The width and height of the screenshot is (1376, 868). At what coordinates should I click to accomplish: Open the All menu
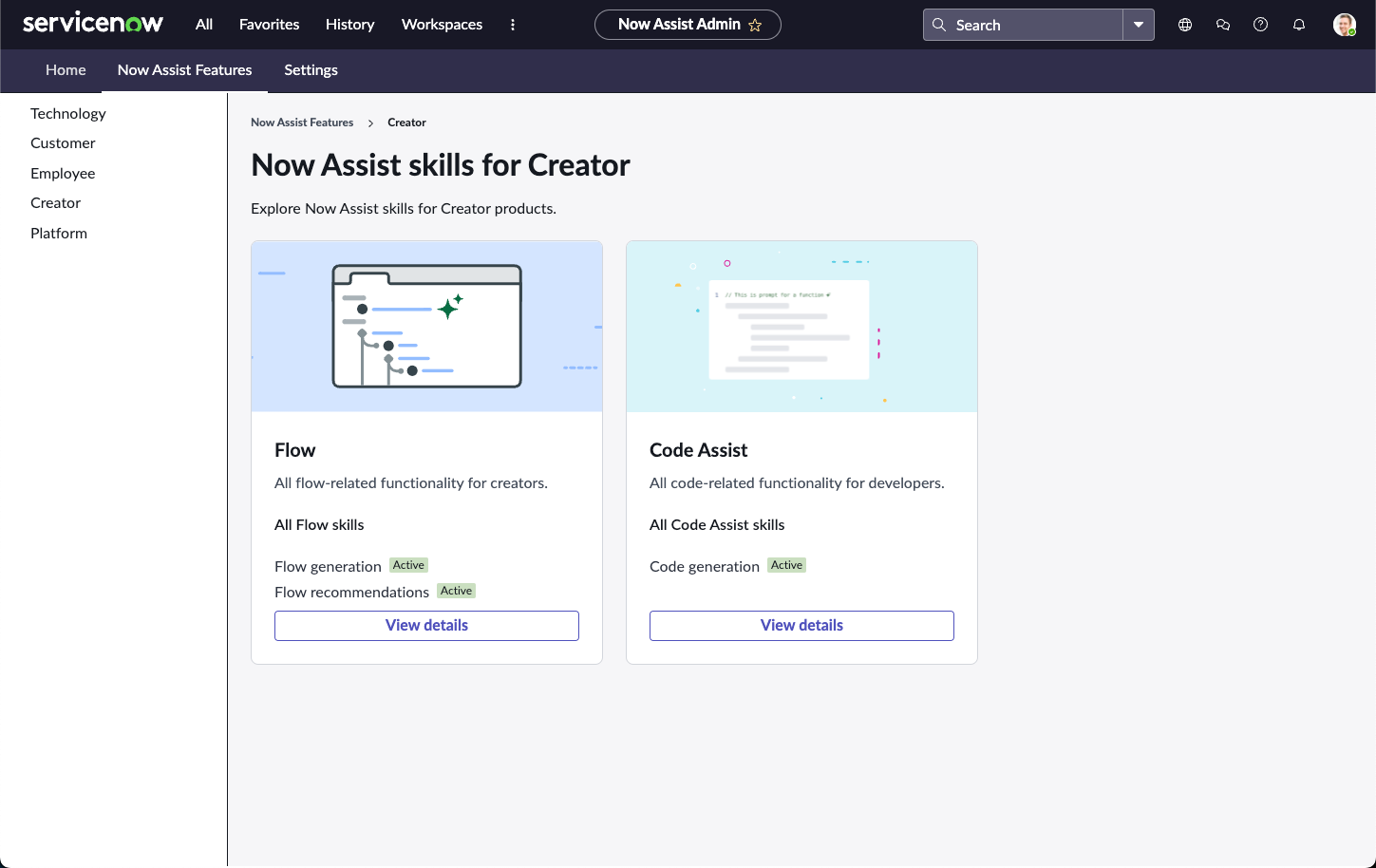204,25
